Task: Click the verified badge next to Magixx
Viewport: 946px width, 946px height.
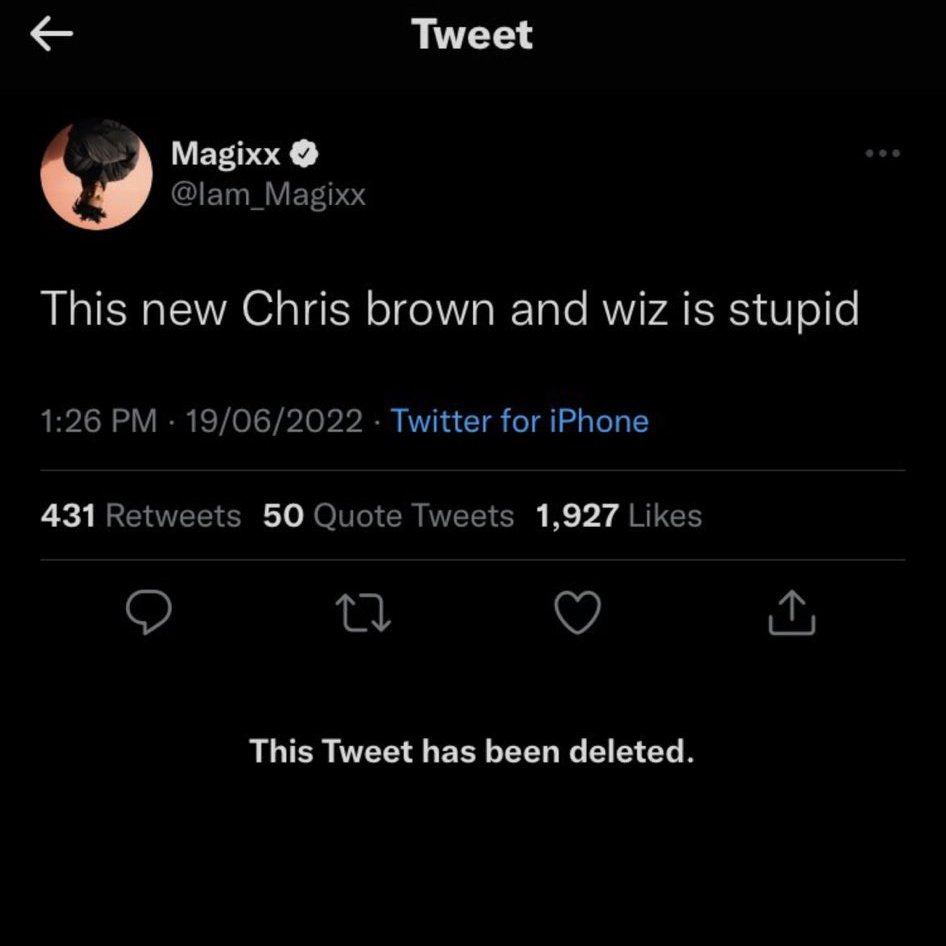Action: click(306, 153)
